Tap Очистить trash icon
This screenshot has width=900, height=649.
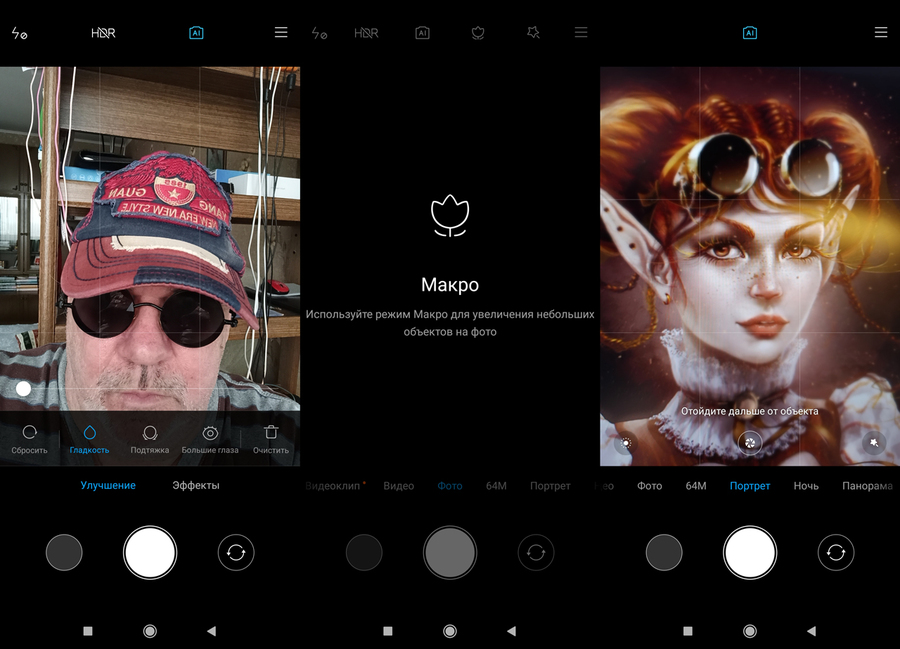pos(271,439)
